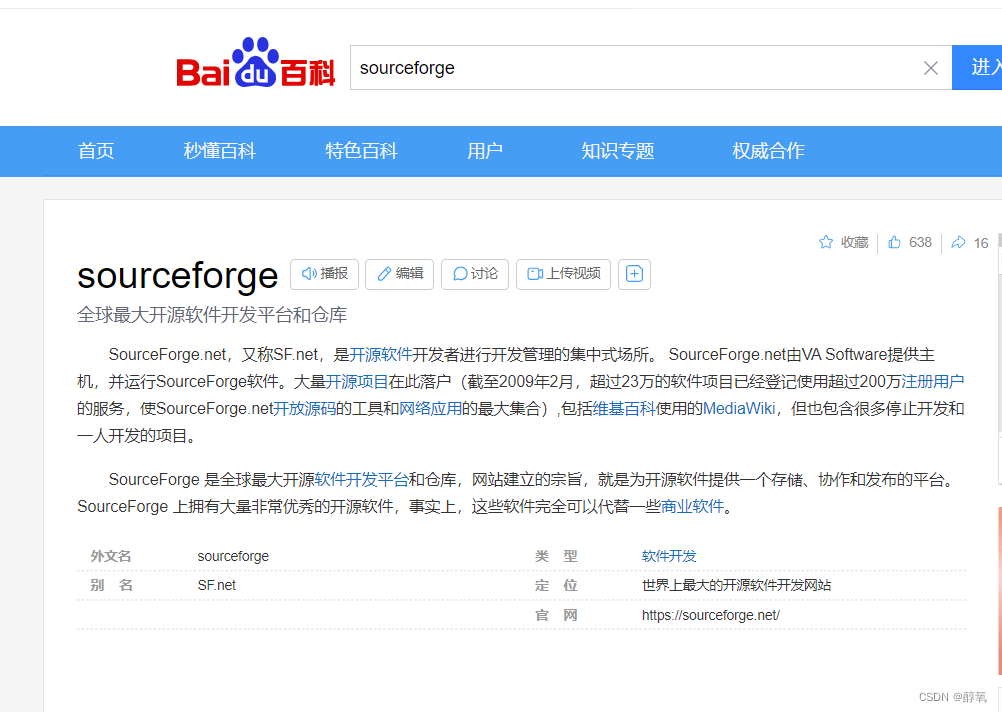
Task: Open the 用户 navigation tab
Action: pos(484,151)
